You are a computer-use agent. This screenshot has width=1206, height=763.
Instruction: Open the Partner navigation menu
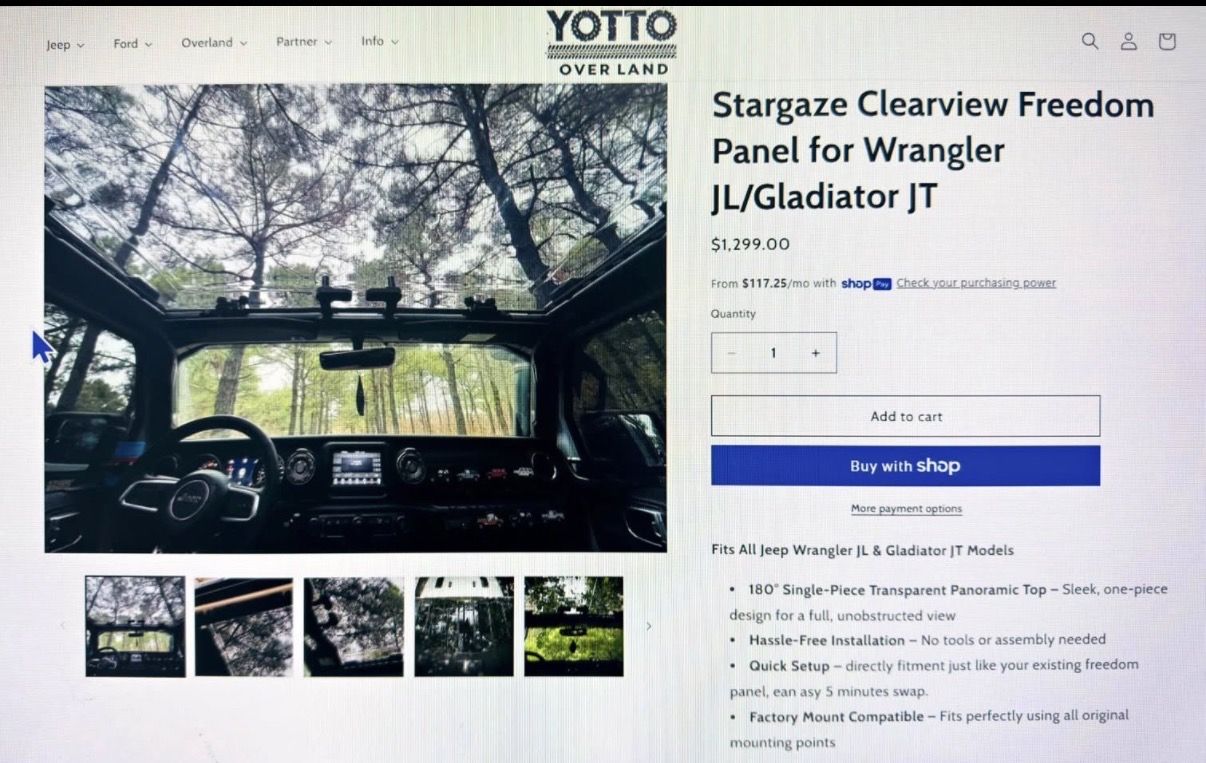click(x=304, y=42)
